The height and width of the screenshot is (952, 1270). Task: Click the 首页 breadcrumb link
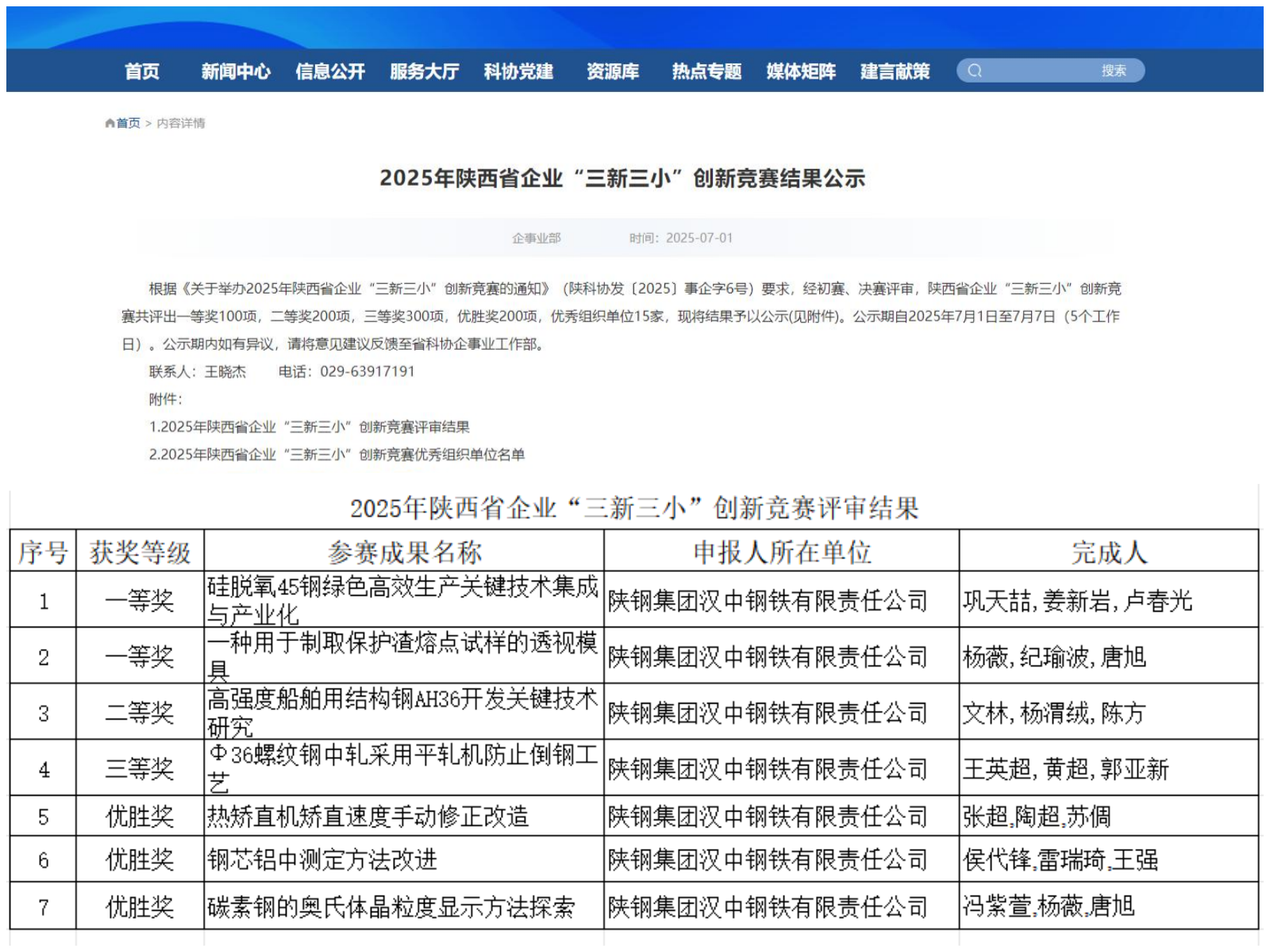click(x=129, y=123)
